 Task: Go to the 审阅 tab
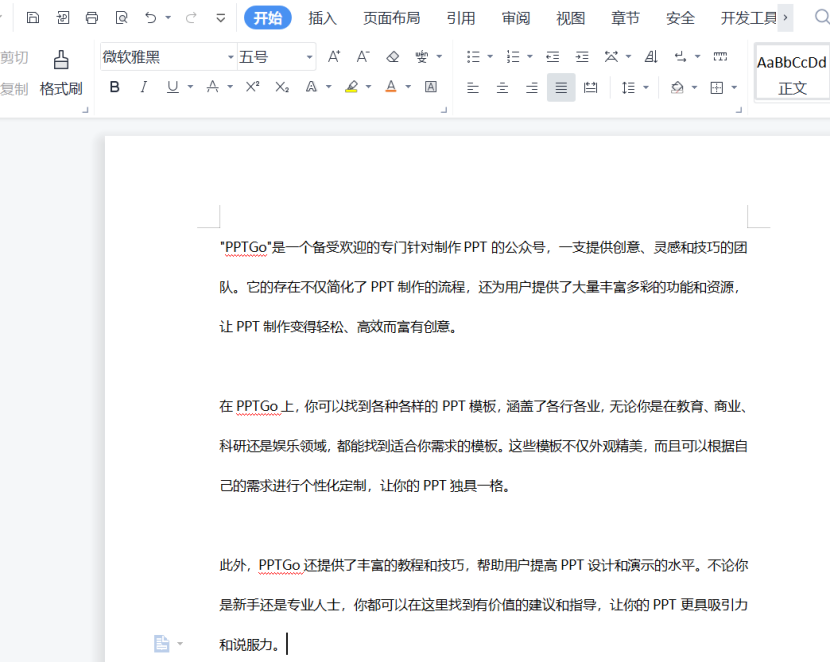click(x=516, y=18)
